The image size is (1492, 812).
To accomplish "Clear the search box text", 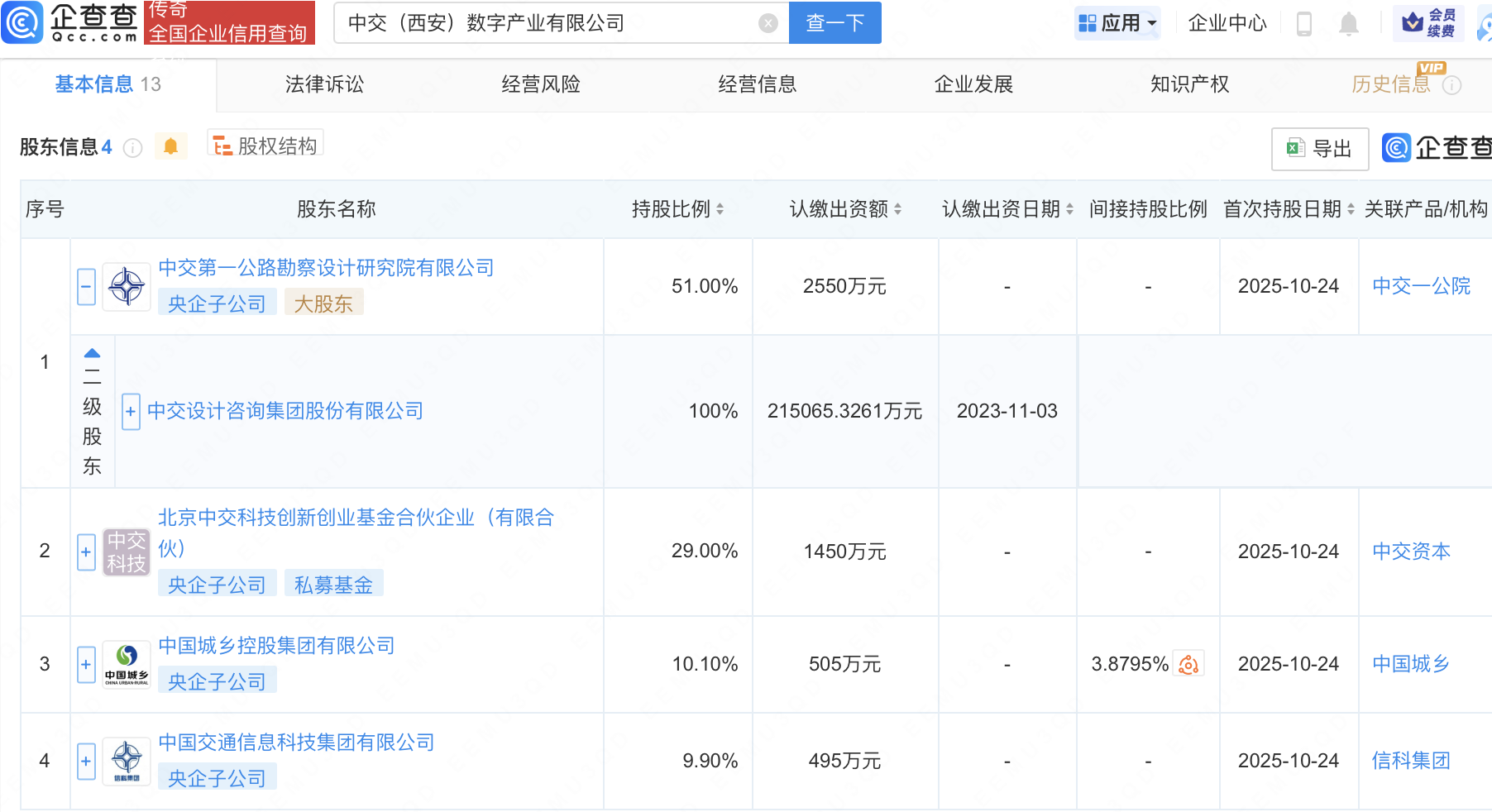I will click(x=768, y=23).
